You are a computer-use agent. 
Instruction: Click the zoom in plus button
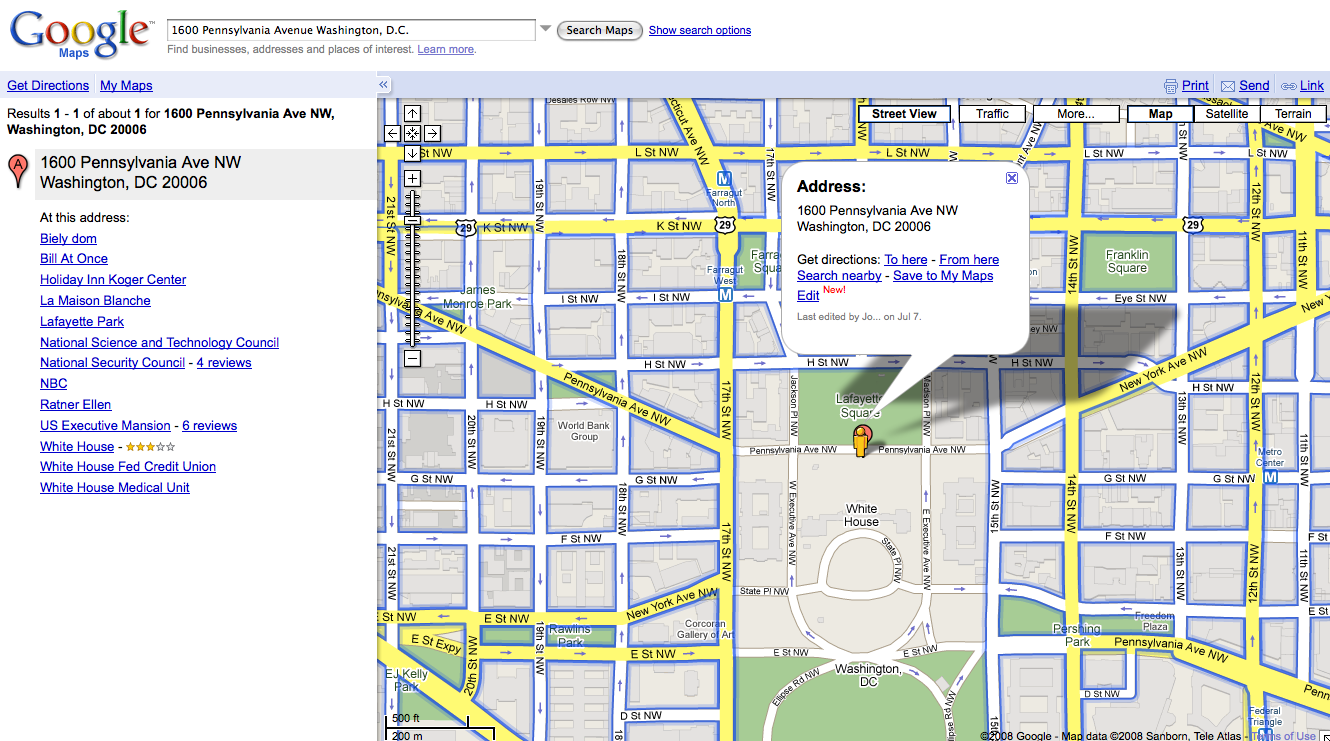412,179
